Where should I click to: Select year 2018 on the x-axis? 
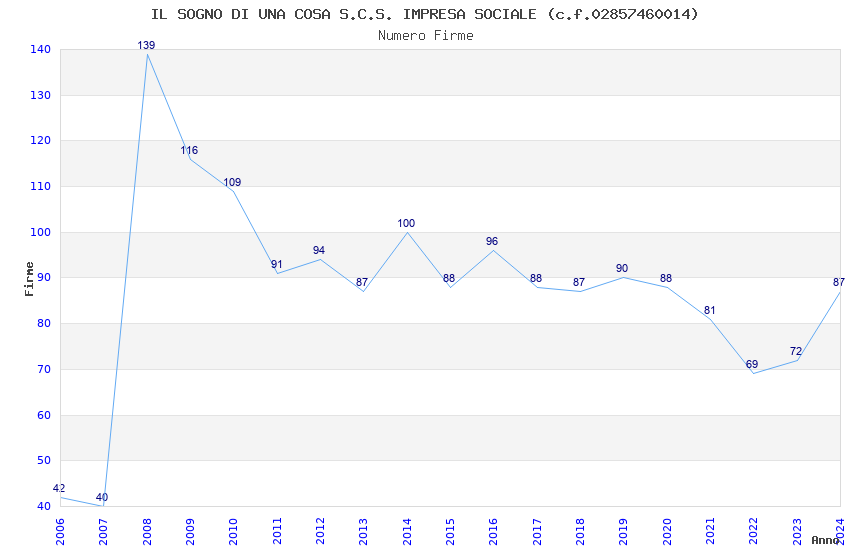(580, 531)
